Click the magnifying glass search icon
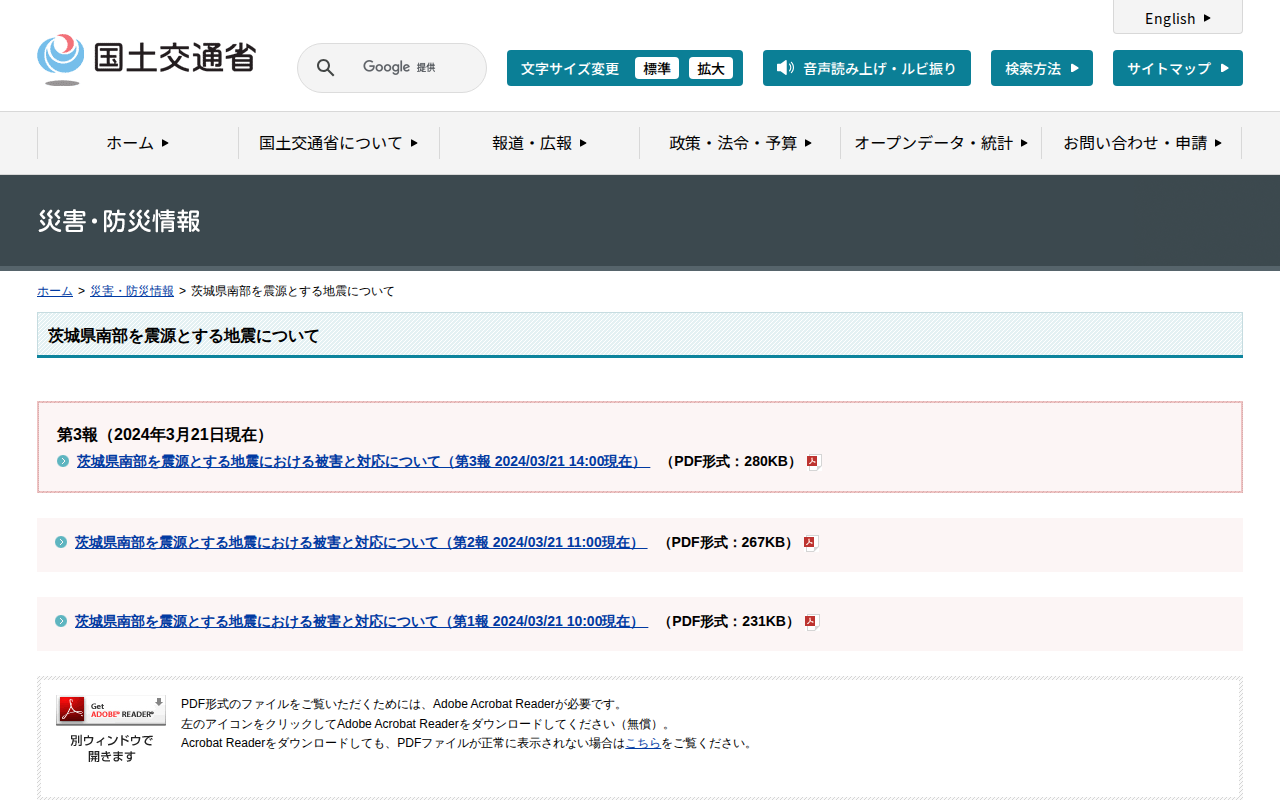Screen dimensions: 1280x800 click(x=325, y=68)
